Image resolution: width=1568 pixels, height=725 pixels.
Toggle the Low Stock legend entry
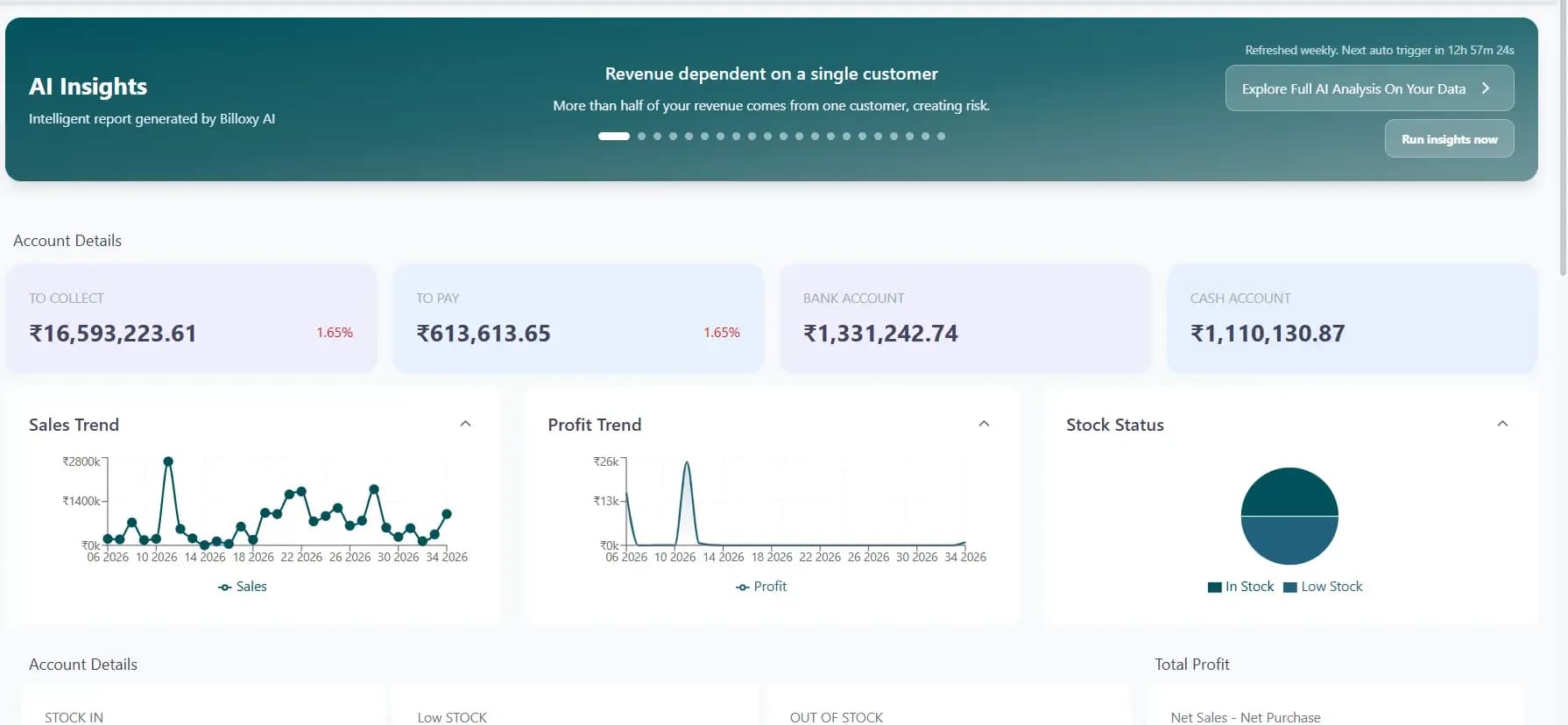1323,587
